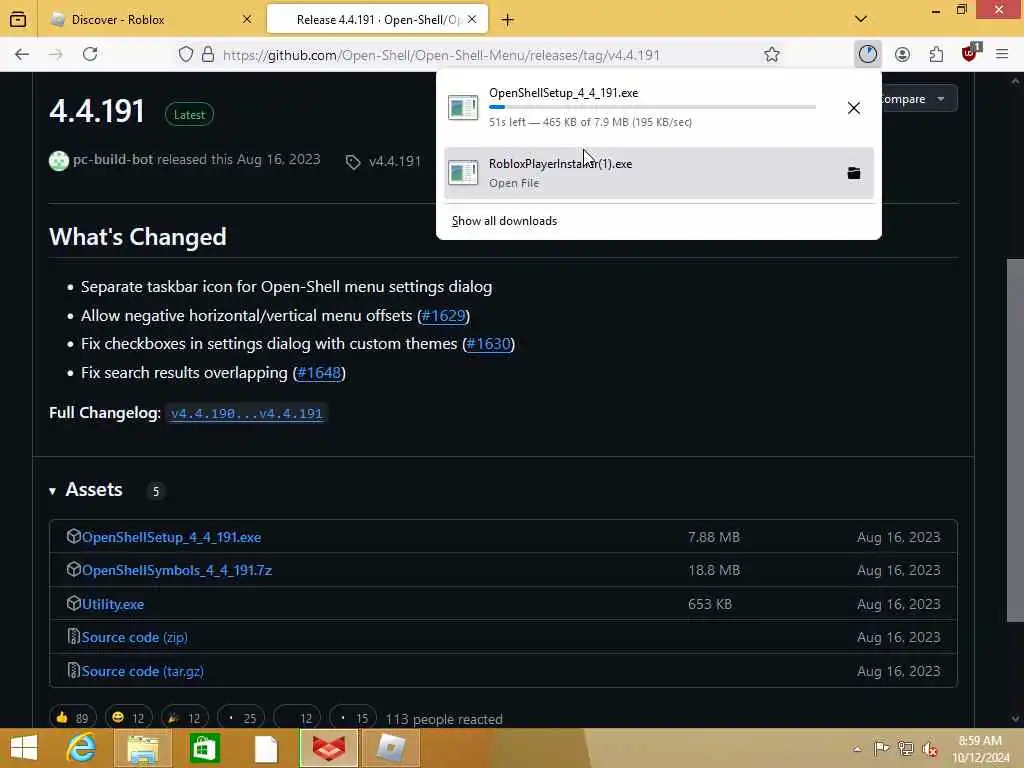Open issue #1648 link
This screenshot has width=1024, height=768.
[319, 372]
